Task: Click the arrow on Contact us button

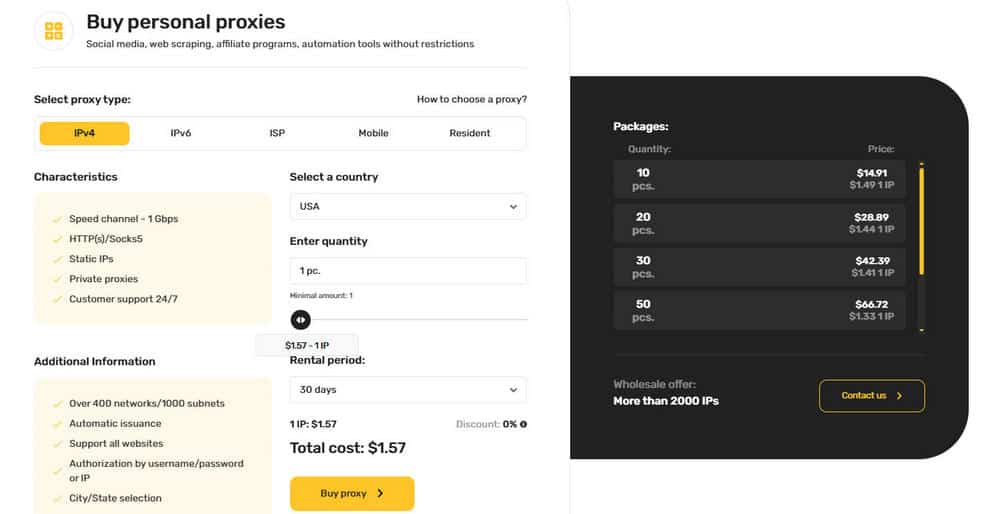Action: pyautogui.click(x=900, y=396)
